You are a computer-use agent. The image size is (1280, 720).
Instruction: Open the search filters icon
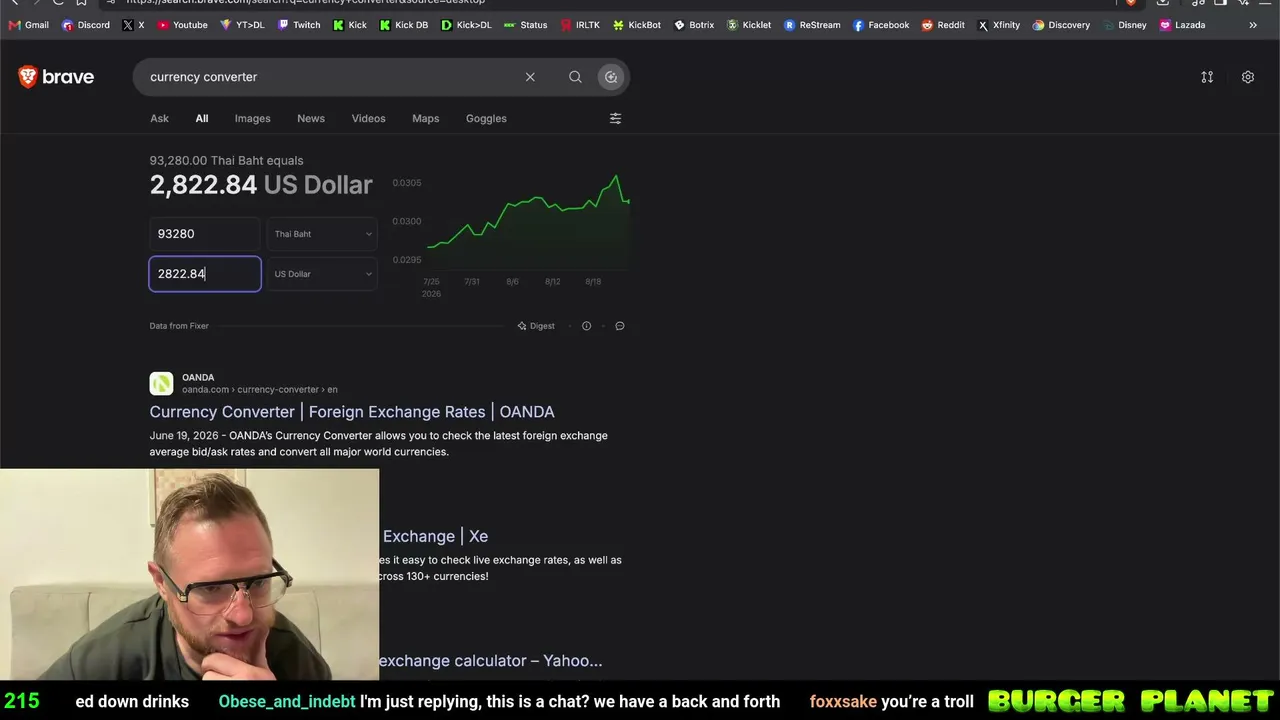pos(615,118)
